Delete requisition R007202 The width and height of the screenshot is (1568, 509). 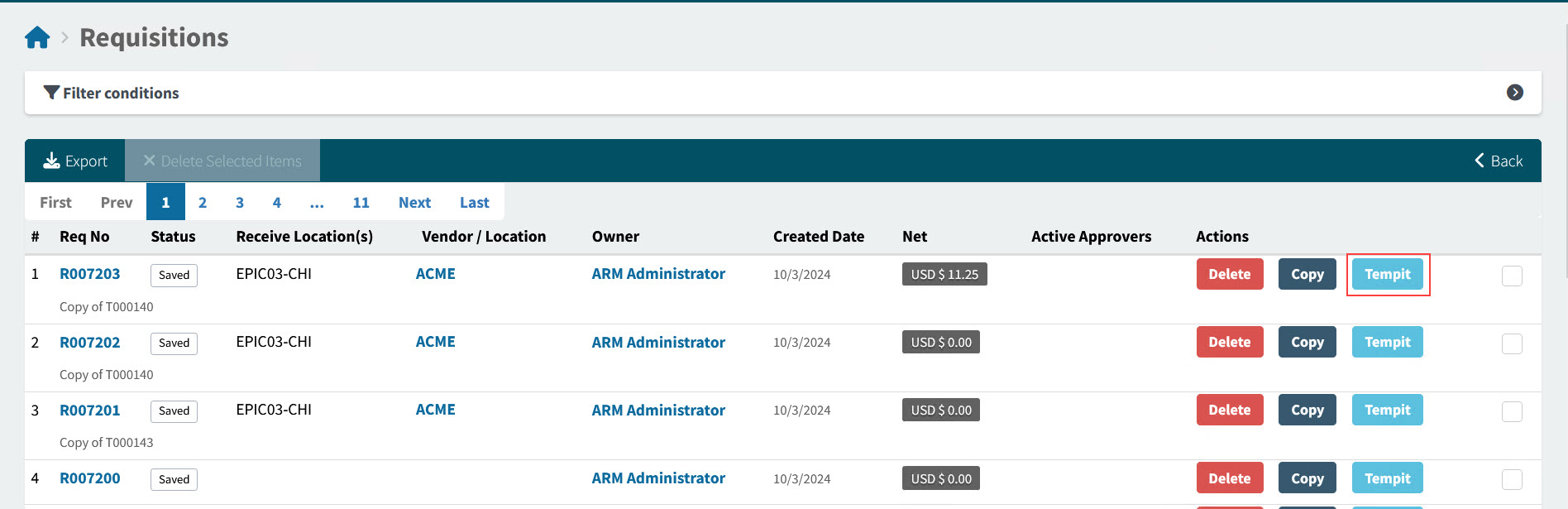(1229, 342)
